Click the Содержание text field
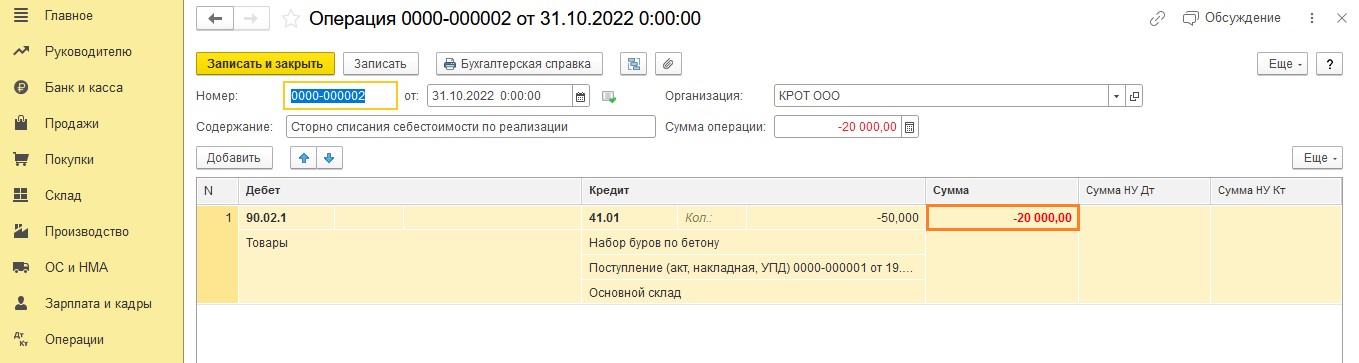The height and width of the screenshot is (363, 1359). (470, 127)
